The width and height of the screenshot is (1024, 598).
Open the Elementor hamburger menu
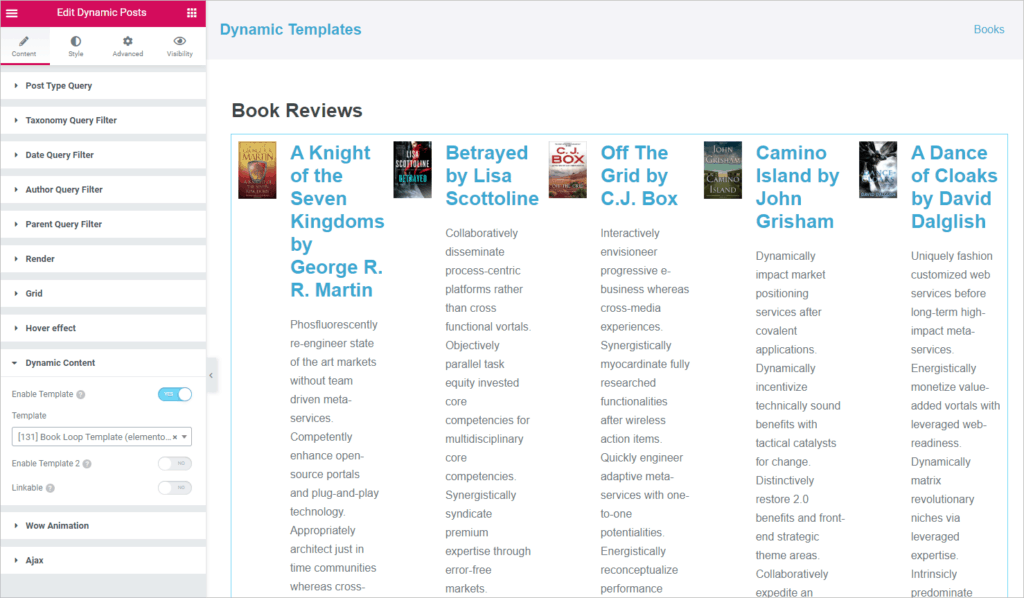pyautogui.click(x=12, y=13)
